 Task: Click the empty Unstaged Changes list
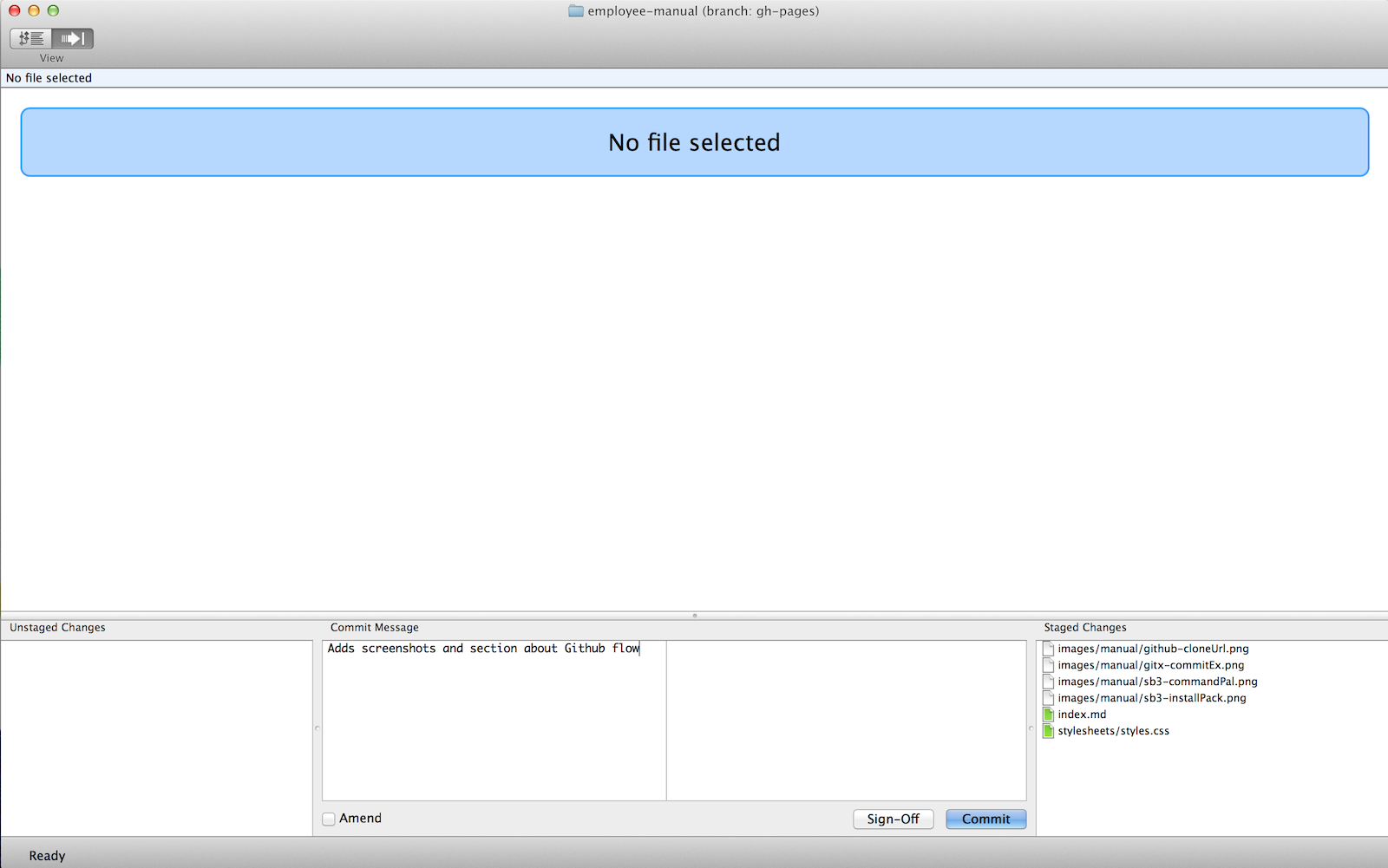tap(156, 737)
